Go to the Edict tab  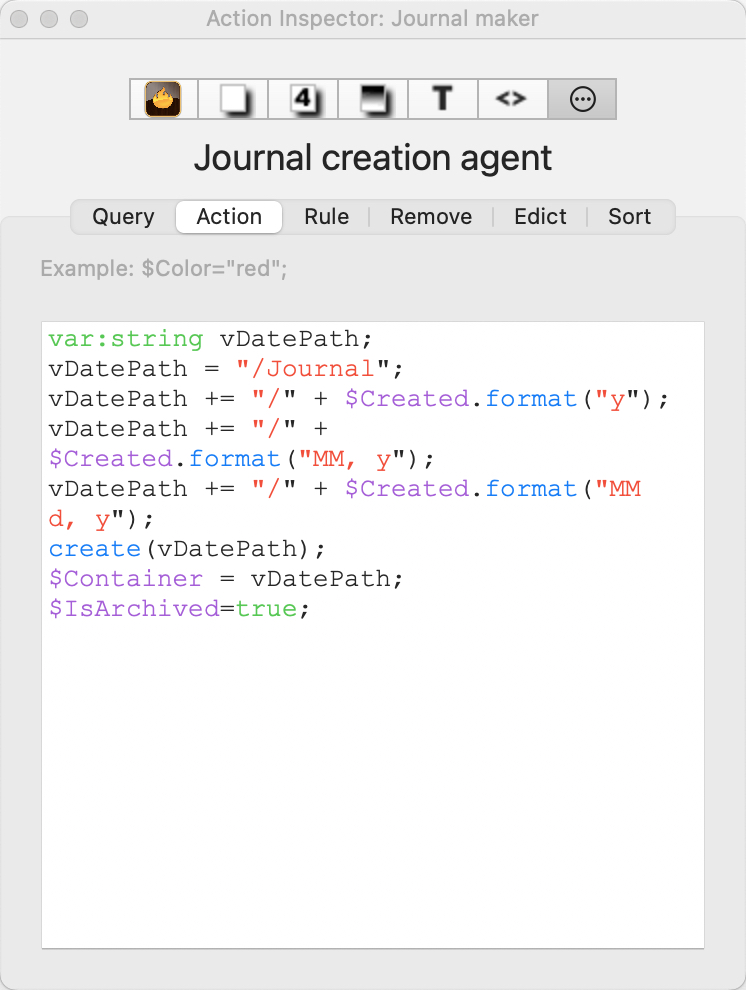[540, 217]
